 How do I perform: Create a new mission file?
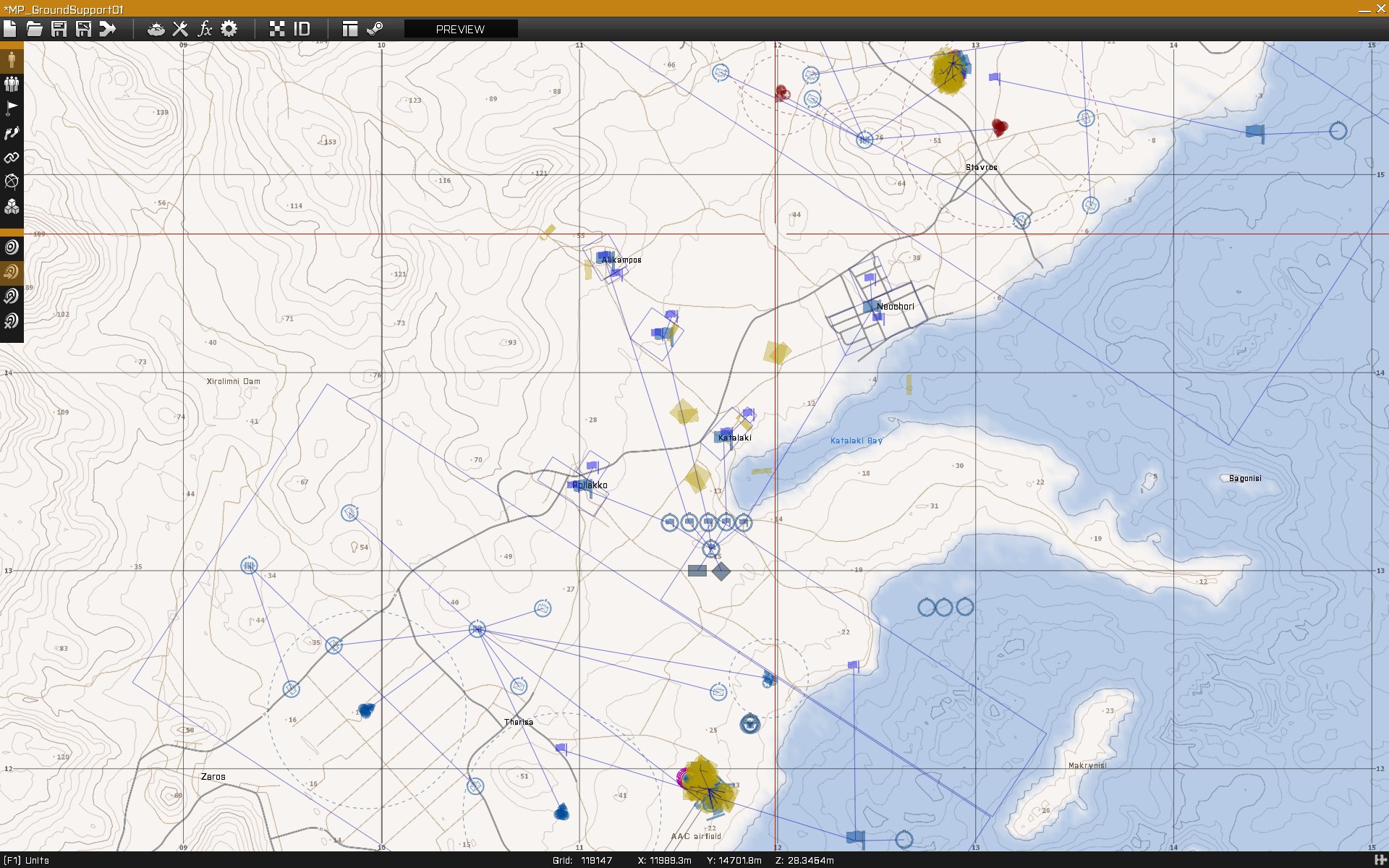10,29
